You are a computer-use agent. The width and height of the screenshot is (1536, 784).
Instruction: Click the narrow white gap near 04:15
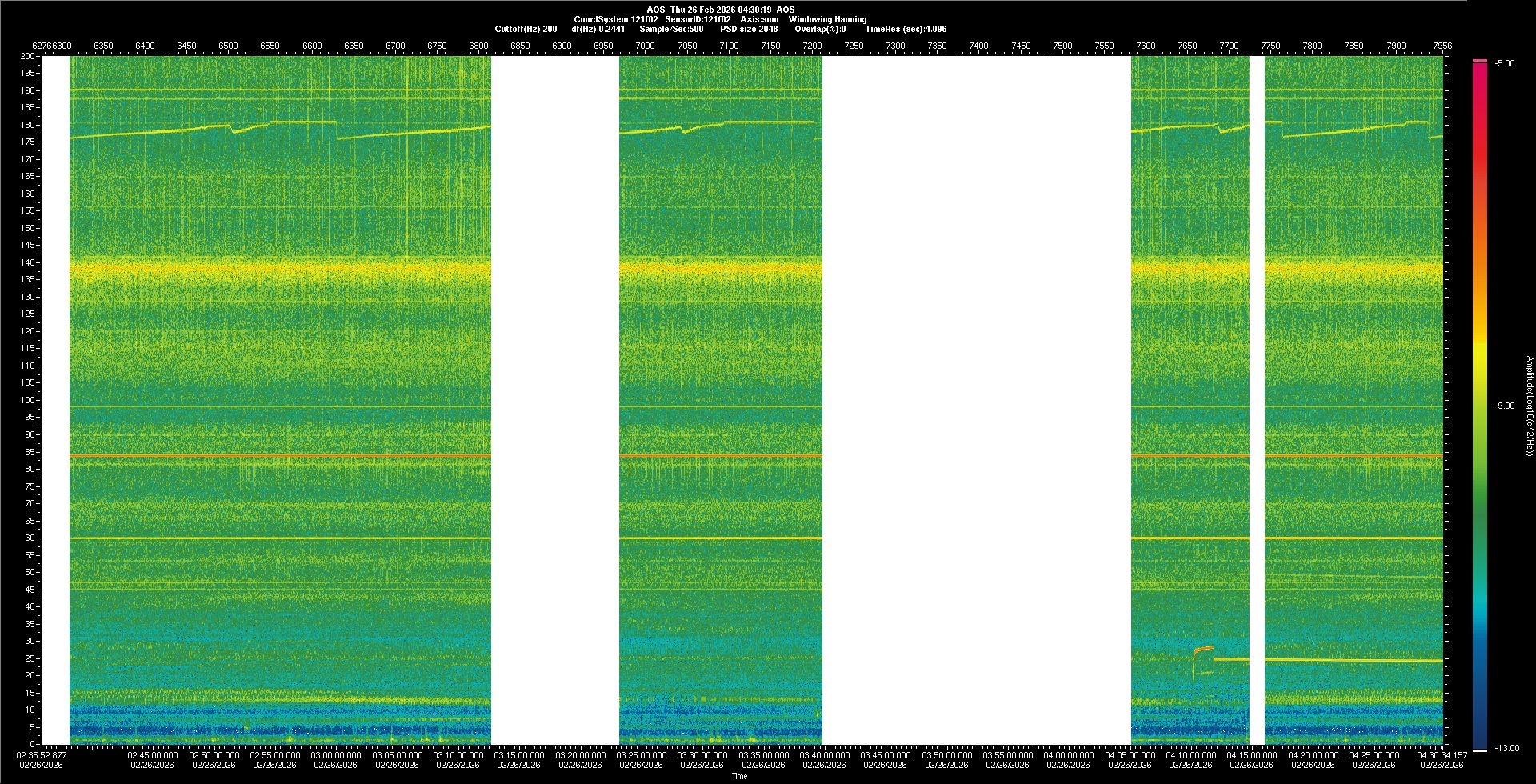point(1257,400)
